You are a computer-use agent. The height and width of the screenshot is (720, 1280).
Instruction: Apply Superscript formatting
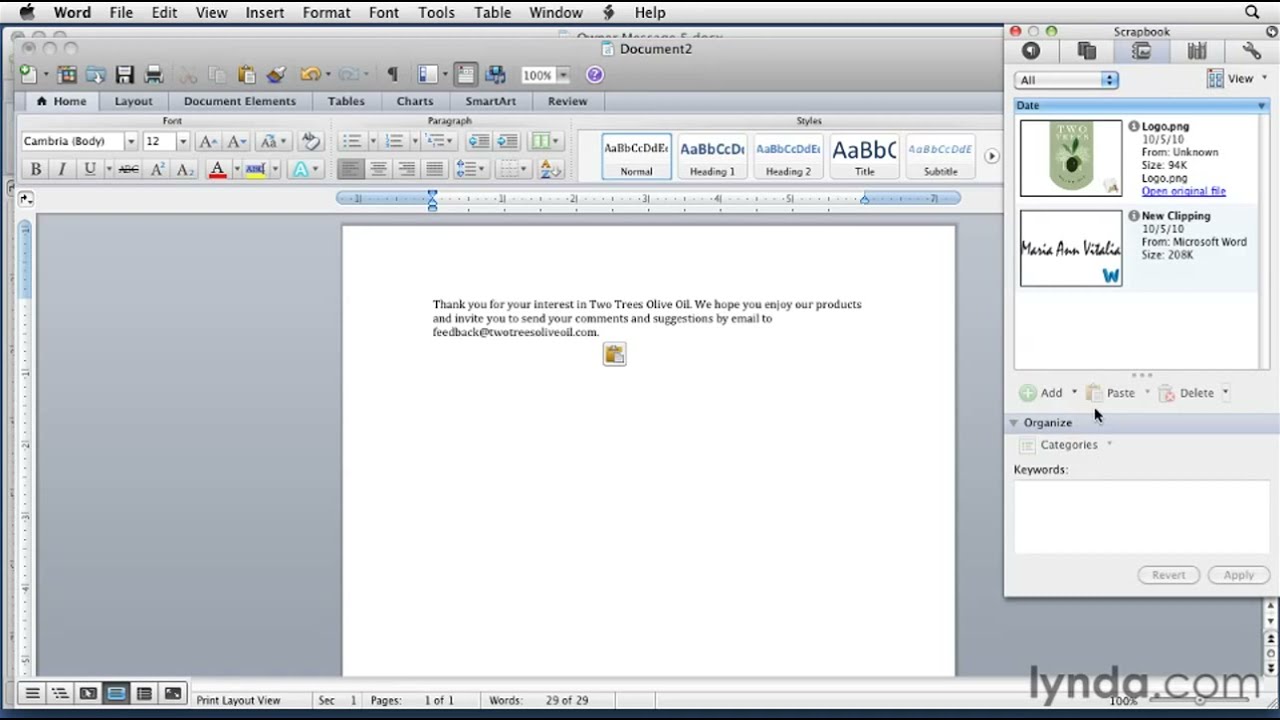pyautogui.click(x=157, y=169)
